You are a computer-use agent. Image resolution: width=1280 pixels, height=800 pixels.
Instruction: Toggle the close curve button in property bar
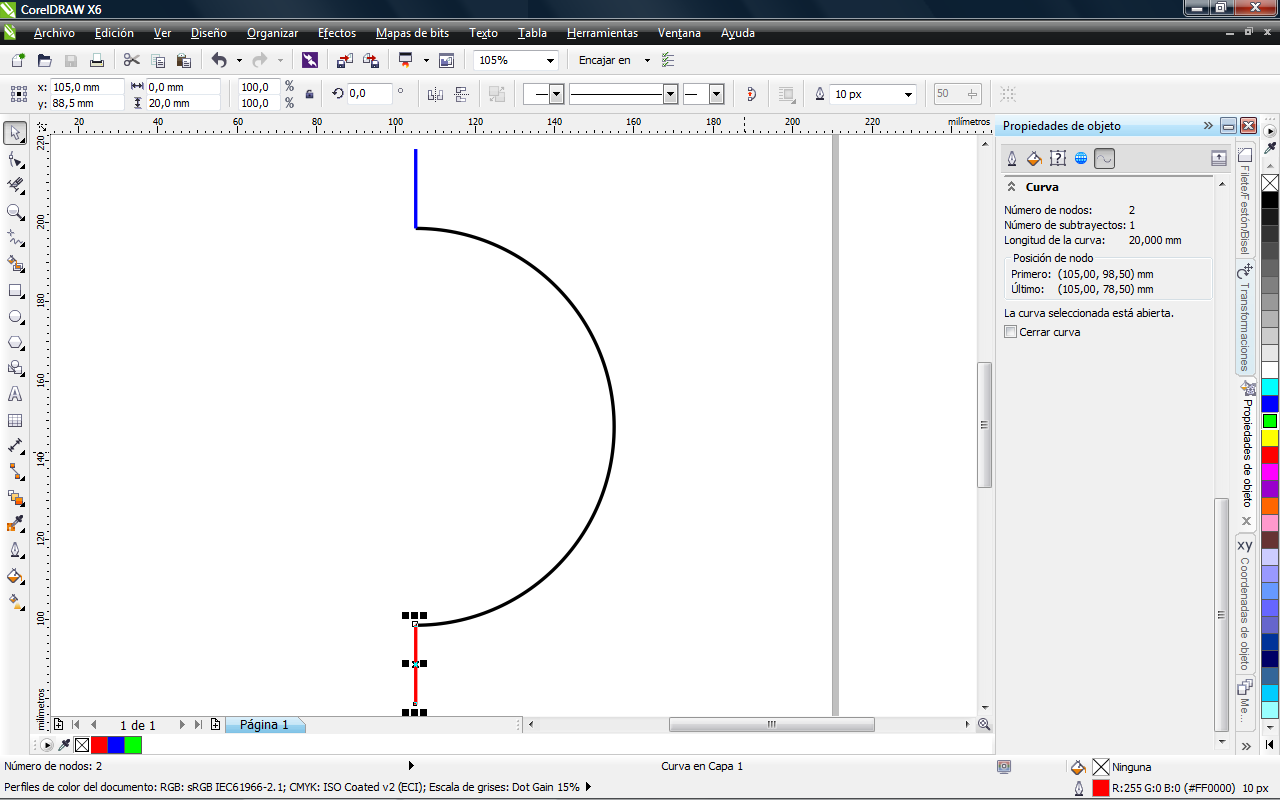click(751, 94)
